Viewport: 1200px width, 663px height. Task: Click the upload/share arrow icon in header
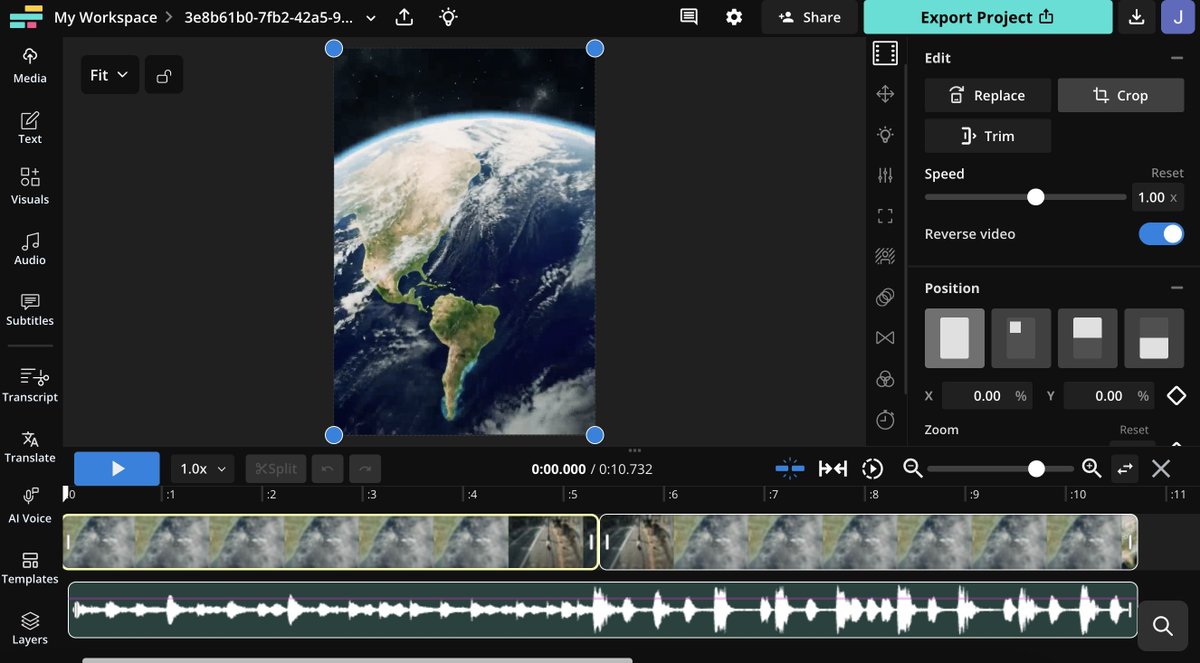[404, 17]
